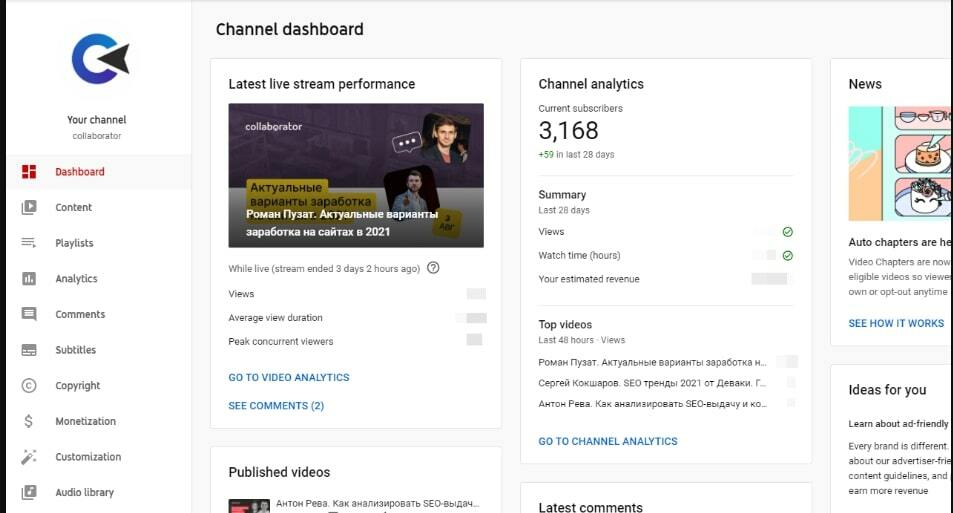The image size is (953, 513).
Task: Open the News card illustration image
Action: pyautogui.click(x=900, y=164)
